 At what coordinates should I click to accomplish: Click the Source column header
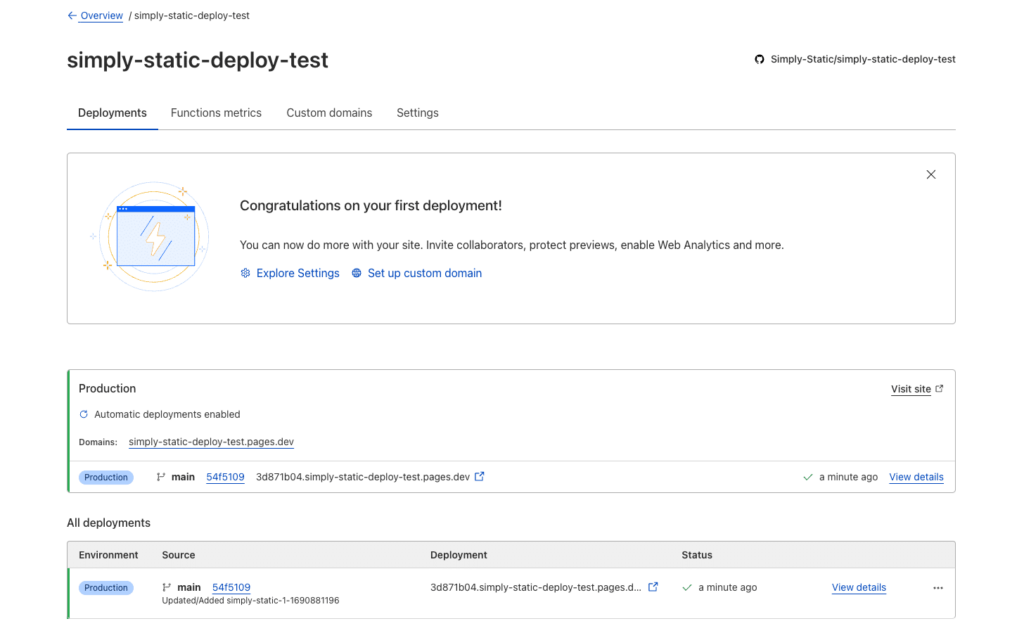point(178,555)
